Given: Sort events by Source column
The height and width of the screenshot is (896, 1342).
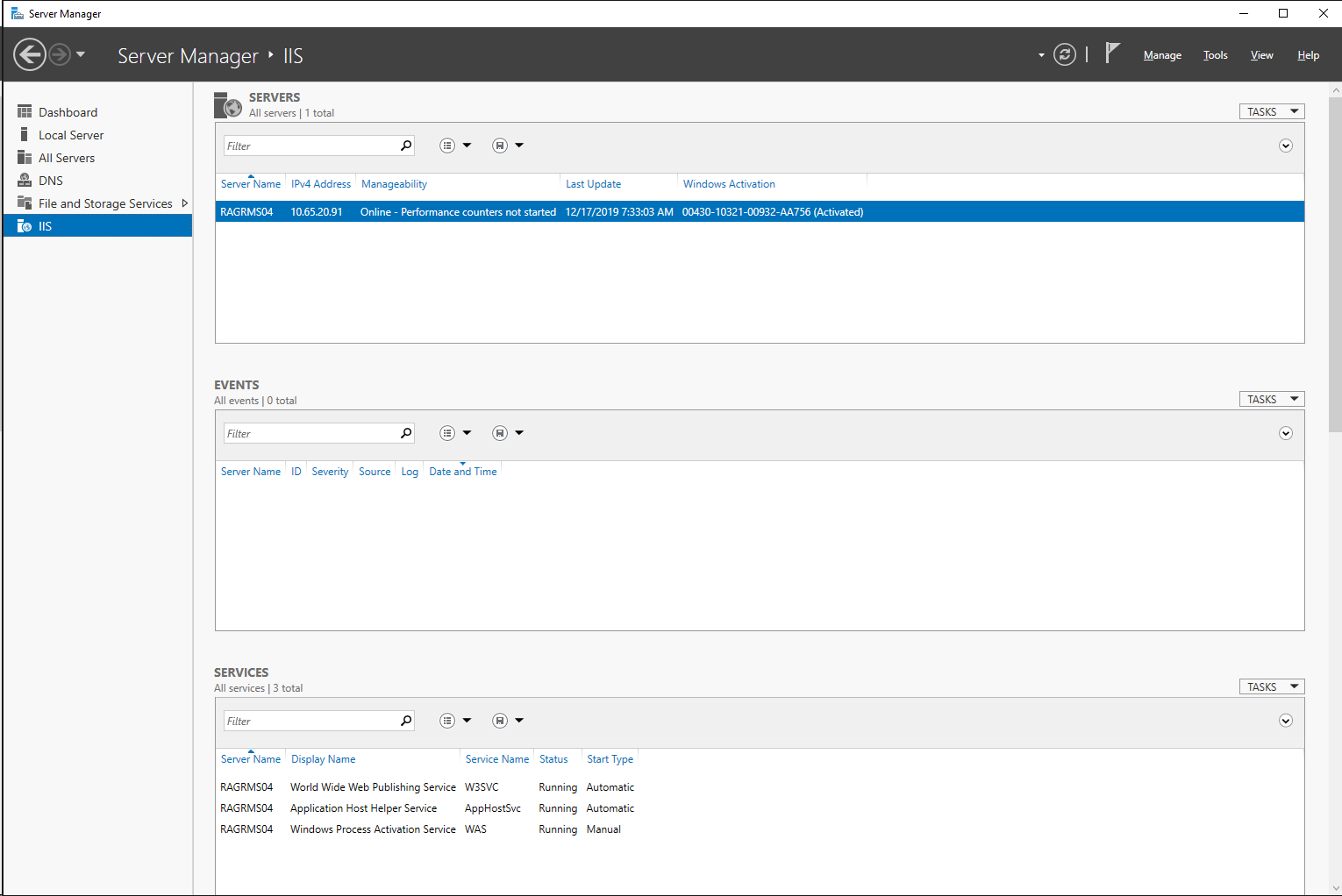Looking at the screenshot, I should click(375, 472).
